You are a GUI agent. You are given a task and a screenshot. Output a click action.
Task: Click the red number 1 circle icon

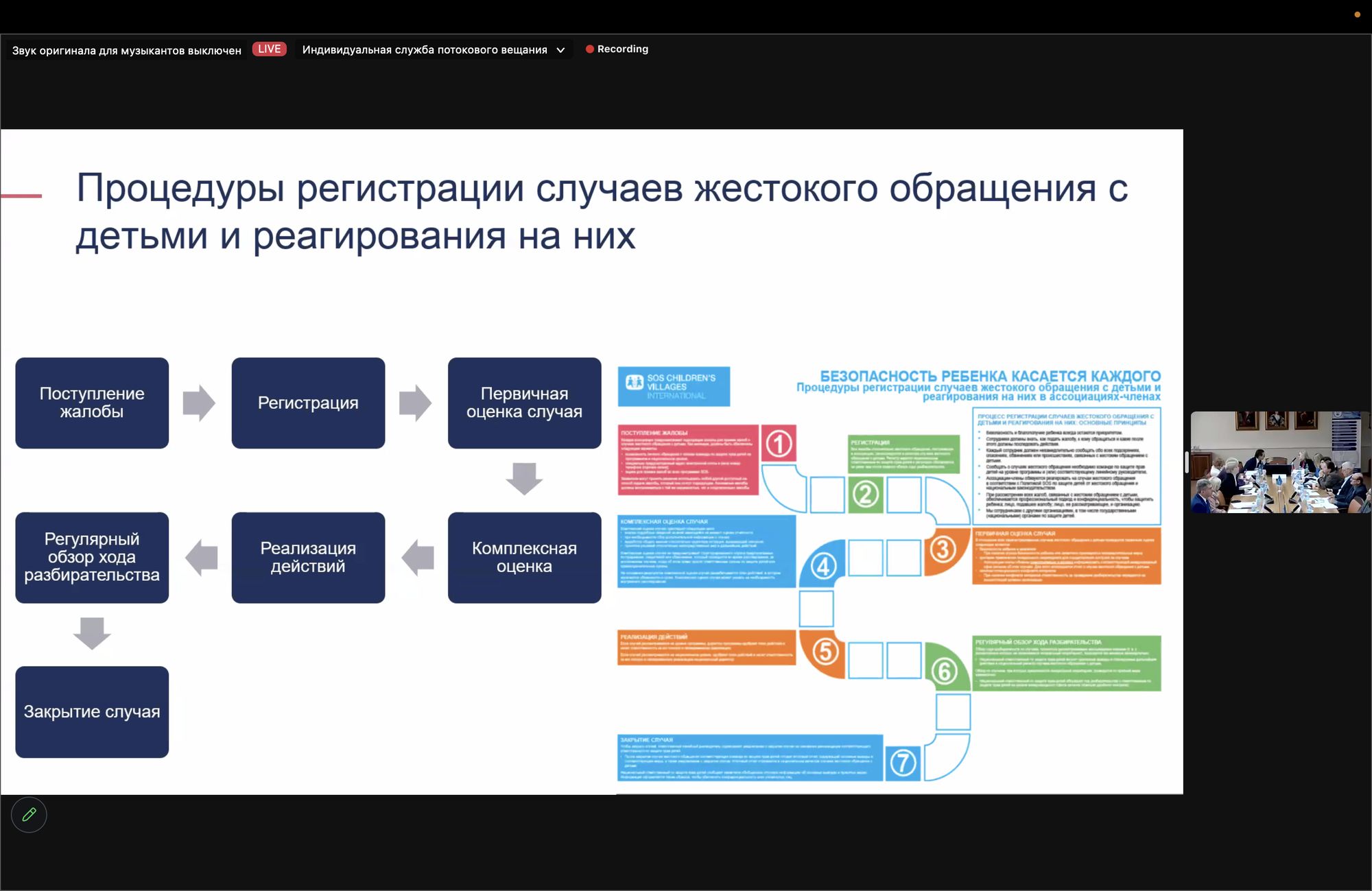tap(779, 444)
